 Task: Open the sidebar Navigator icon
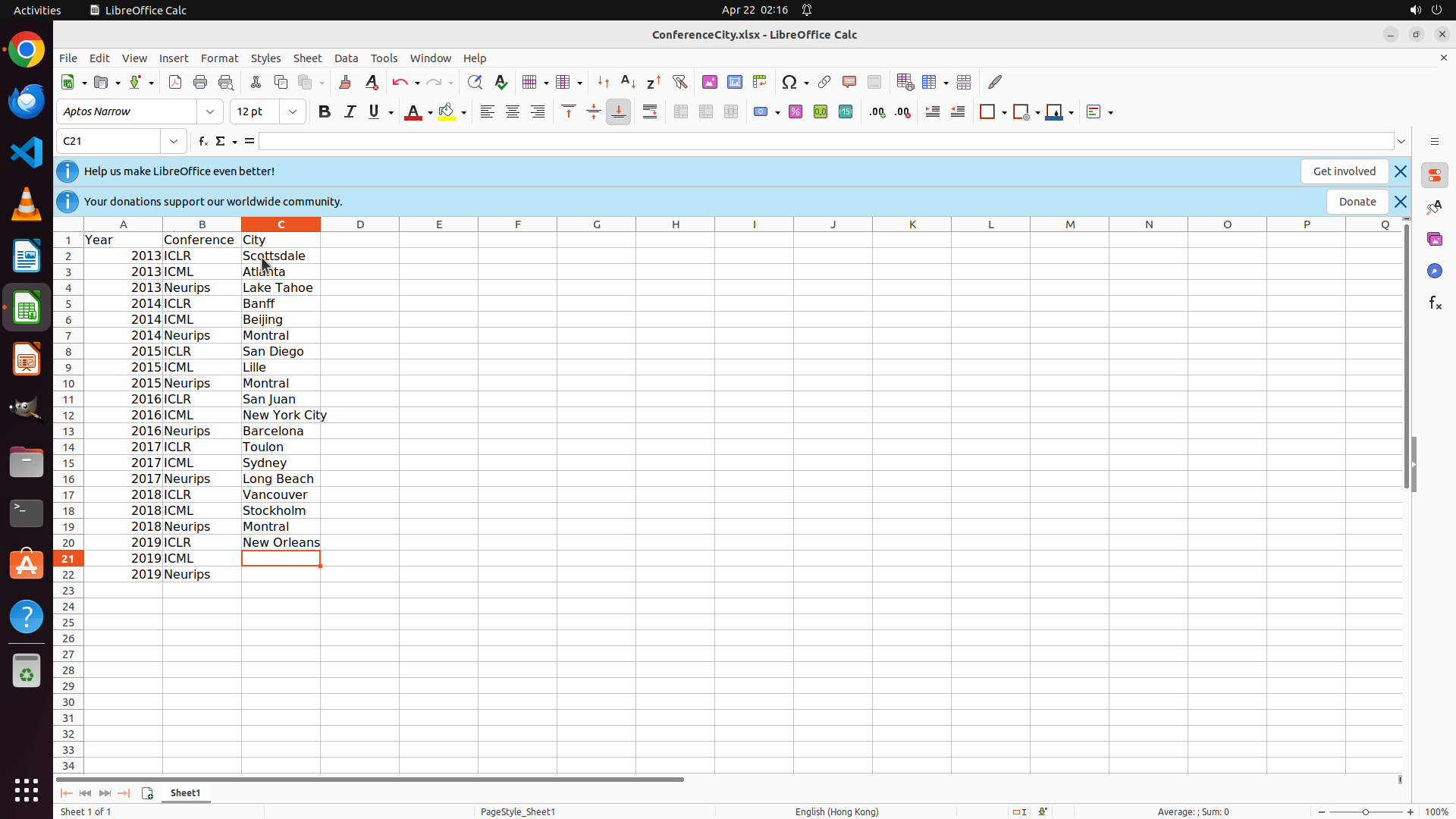tap(1434, 271)
